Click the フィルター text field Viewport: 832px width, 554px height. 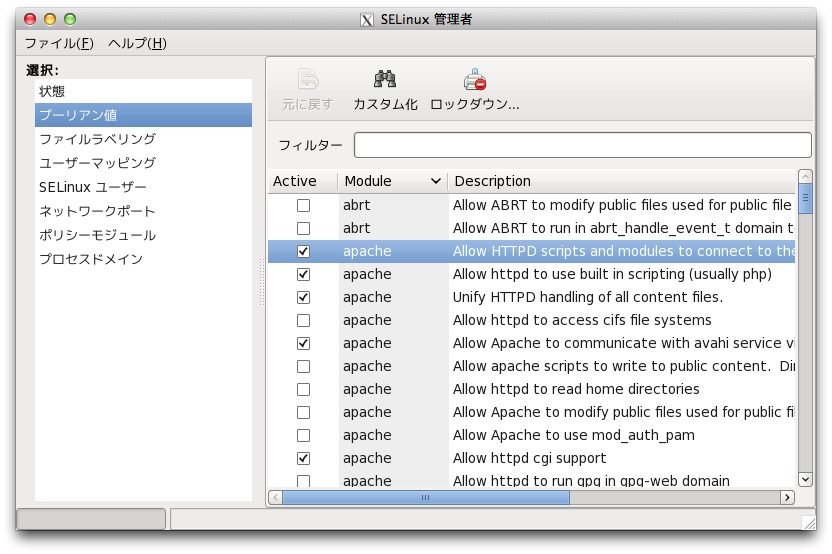(583, 145)
